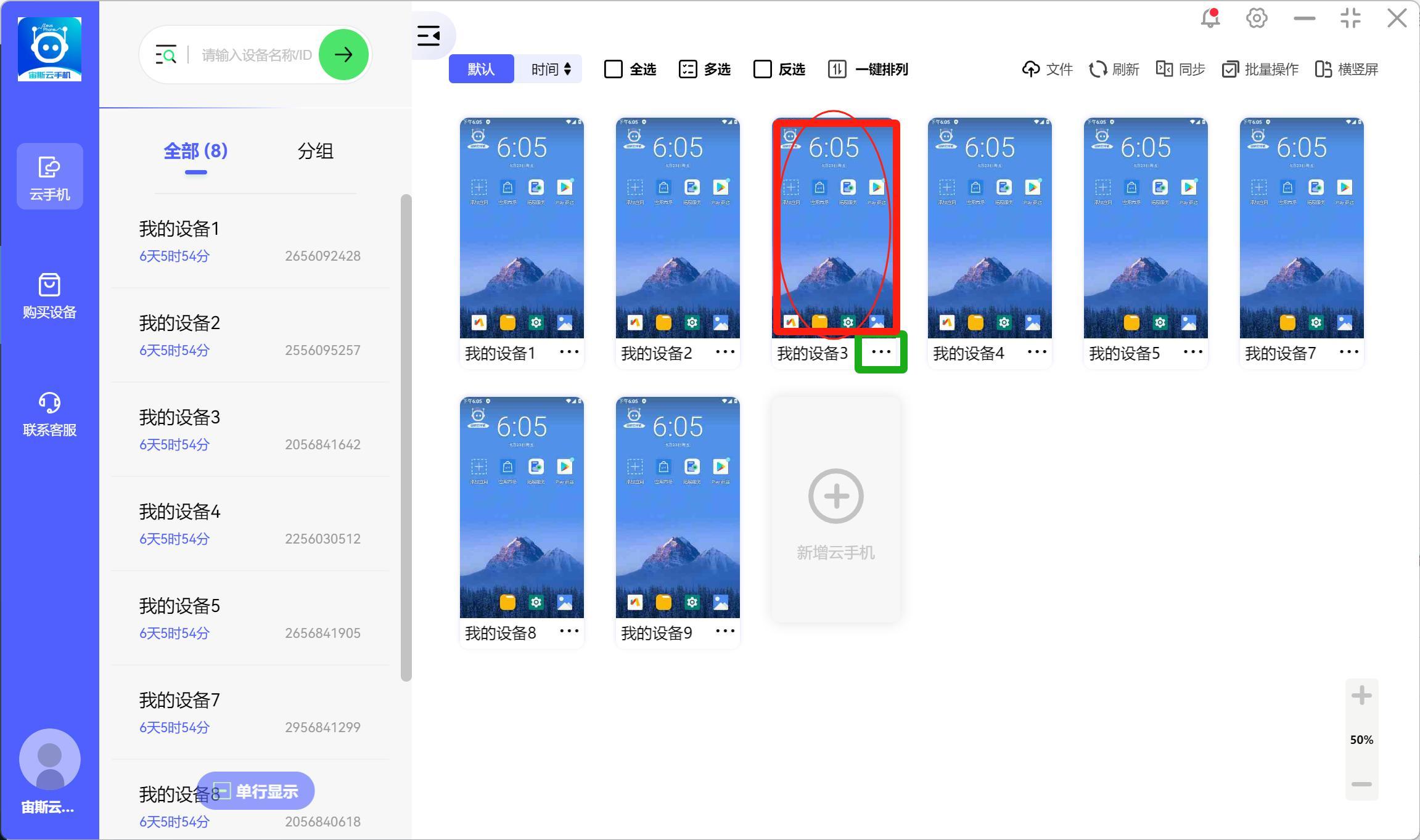This screenshot has height=840, width=1420.
Task: Collapse the device list side panel
Action: (x=429, y=36)
